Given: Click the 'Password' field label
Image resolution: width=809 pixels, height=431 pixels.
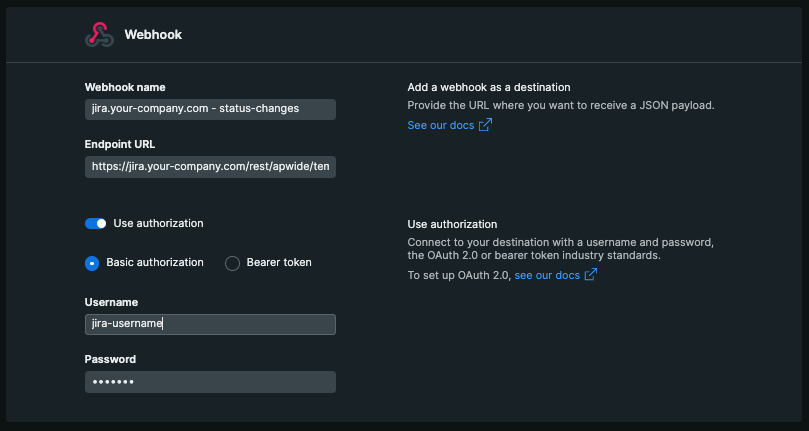Looking at the screenshot, I should tap(110, 359).
